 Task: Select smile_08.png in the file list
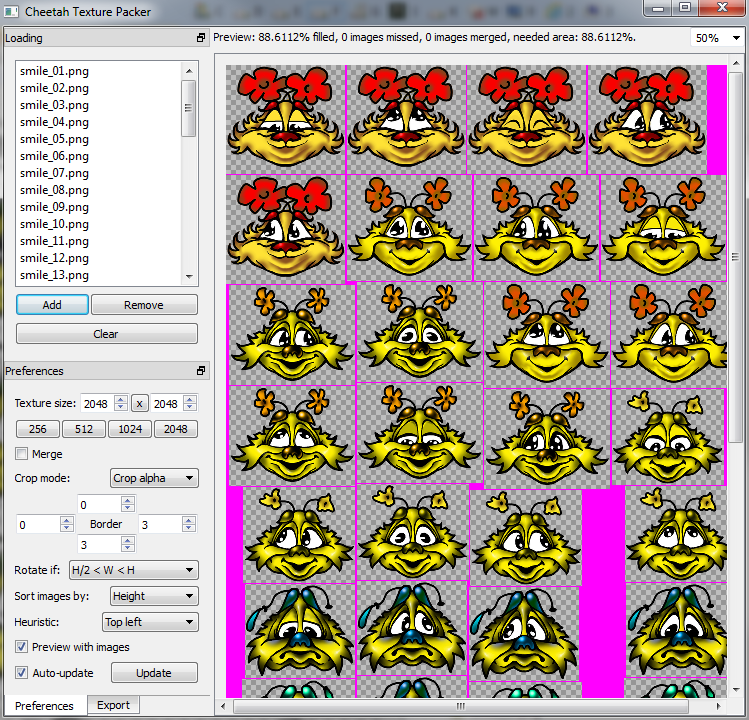click(x=54, y=190)
